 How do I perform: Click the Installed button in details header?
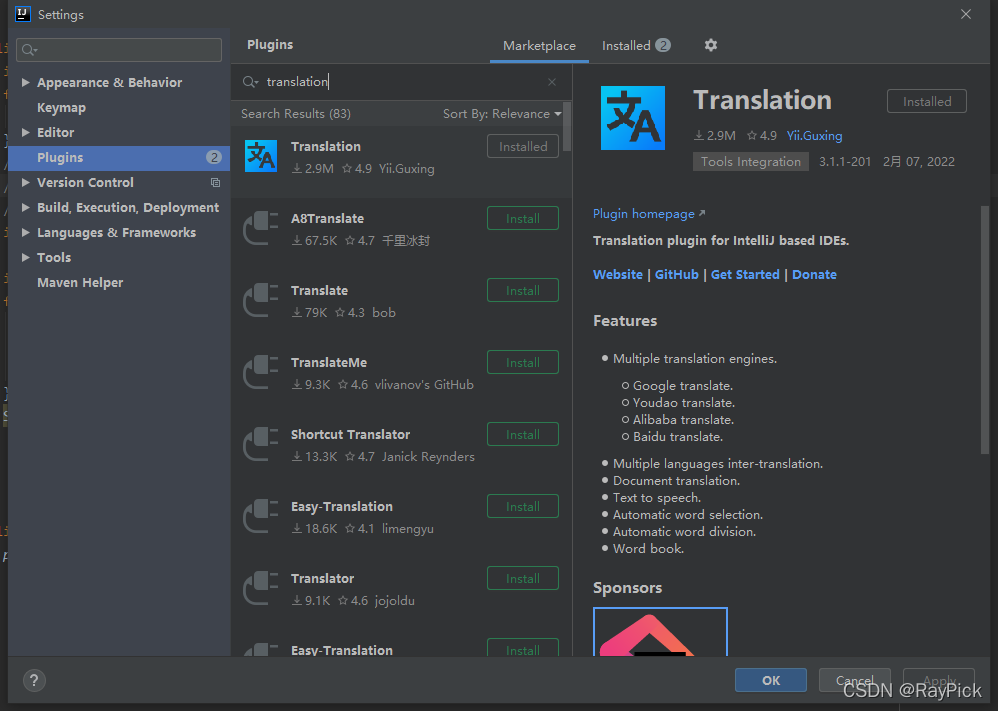[927, 102]
